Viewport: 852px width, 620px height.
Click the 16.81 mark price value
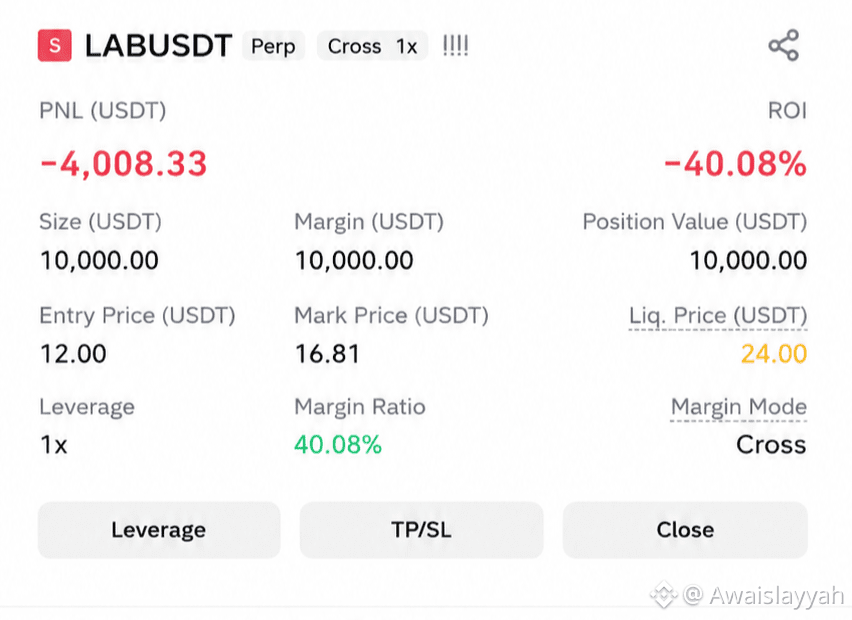point(327,354)
